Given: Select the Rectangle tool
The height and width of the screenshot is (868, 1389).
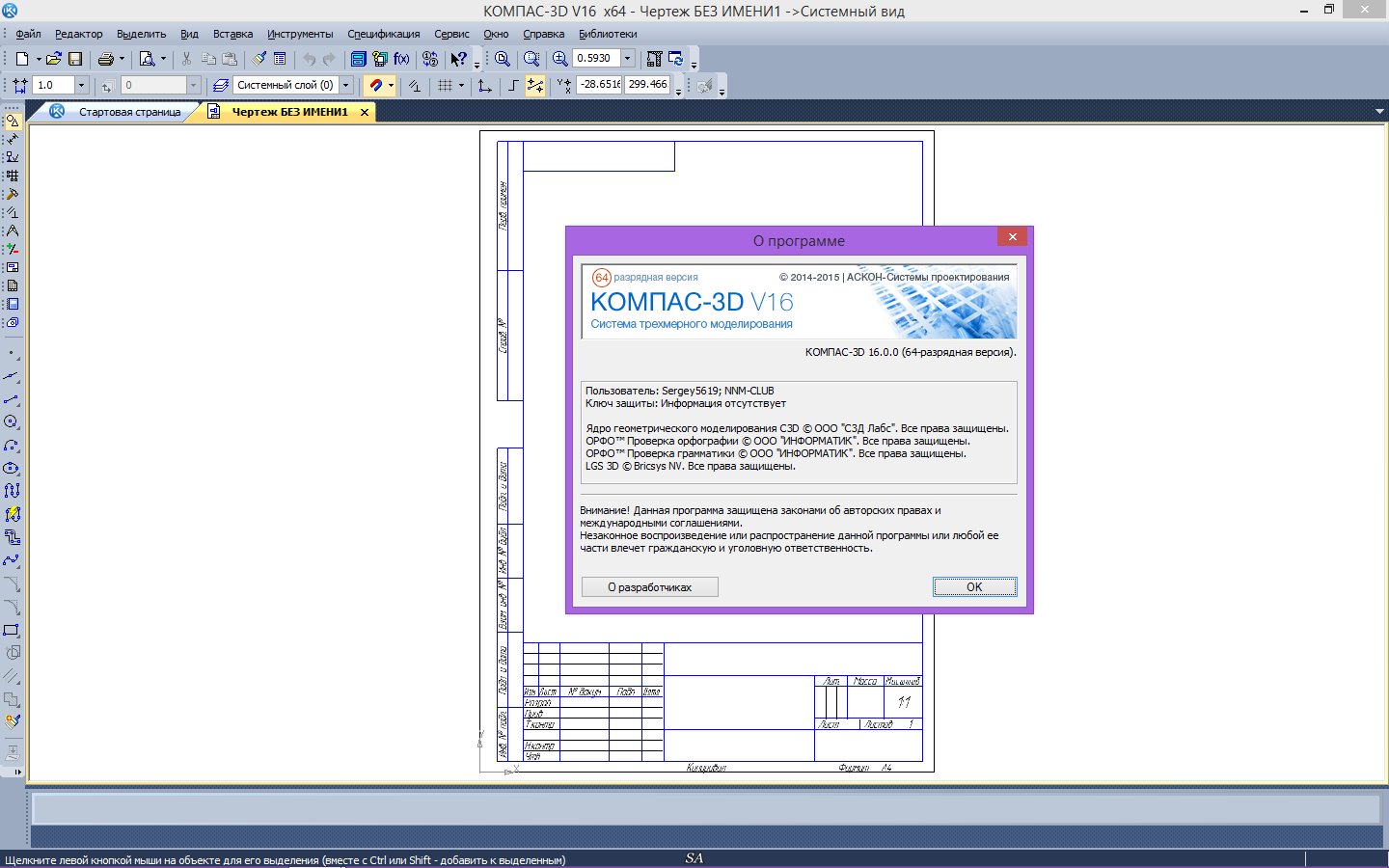Looking at the screenshot, I should coord(12,630).
